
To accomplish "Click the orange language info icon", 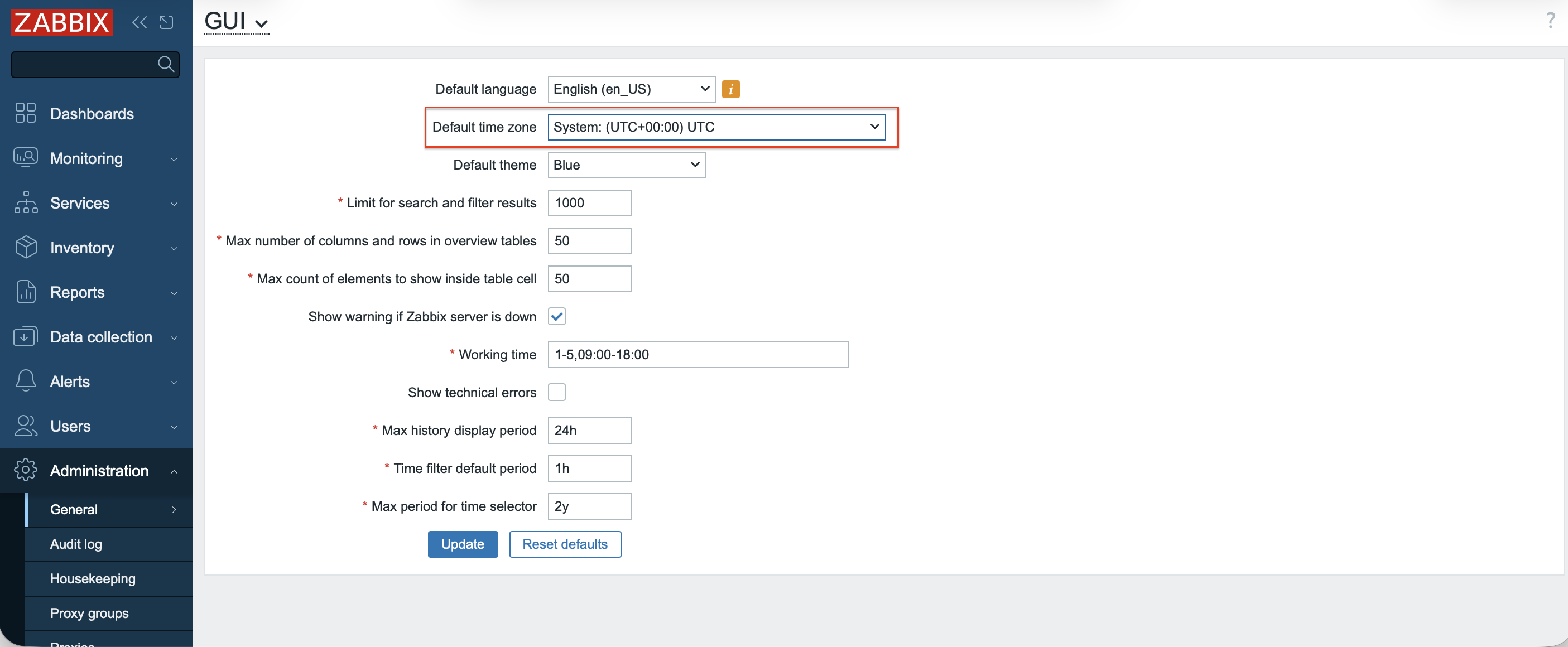I will pos(730,89).
